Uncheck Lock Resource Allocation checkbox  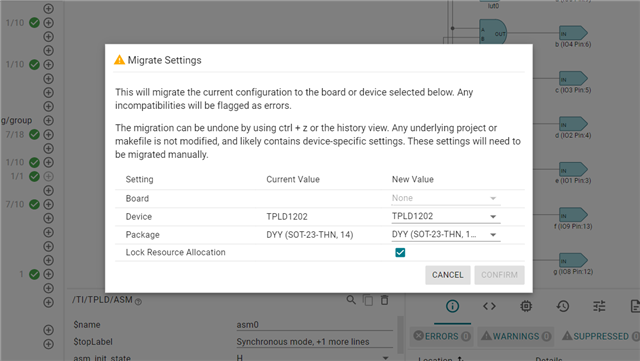[400, 252]
